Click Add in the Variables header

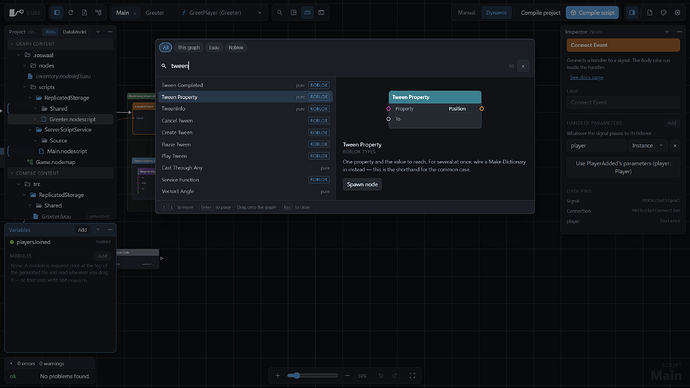82,230
